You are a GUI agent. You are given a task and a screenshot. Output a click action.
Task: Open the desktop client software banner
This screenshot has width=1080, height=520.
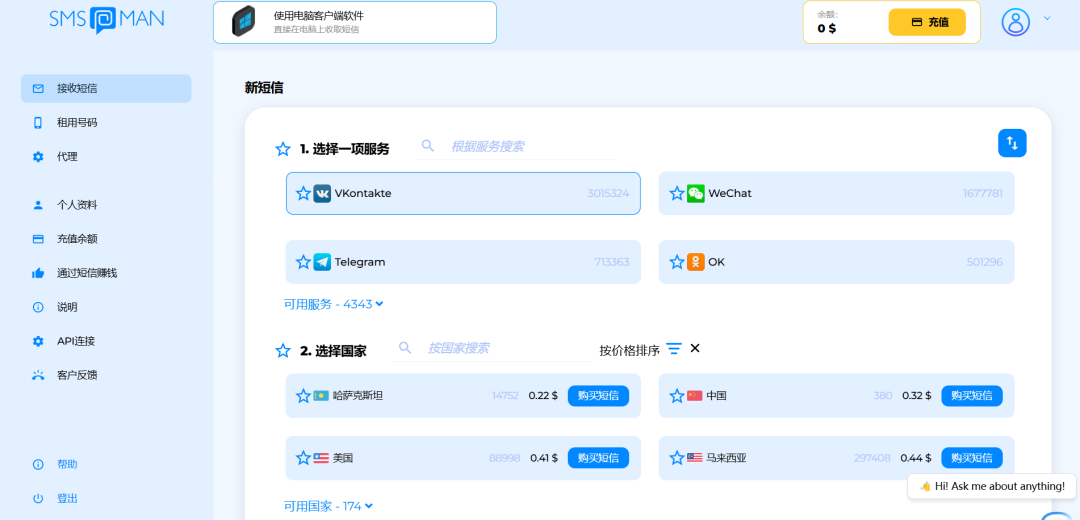click(355, 22)
